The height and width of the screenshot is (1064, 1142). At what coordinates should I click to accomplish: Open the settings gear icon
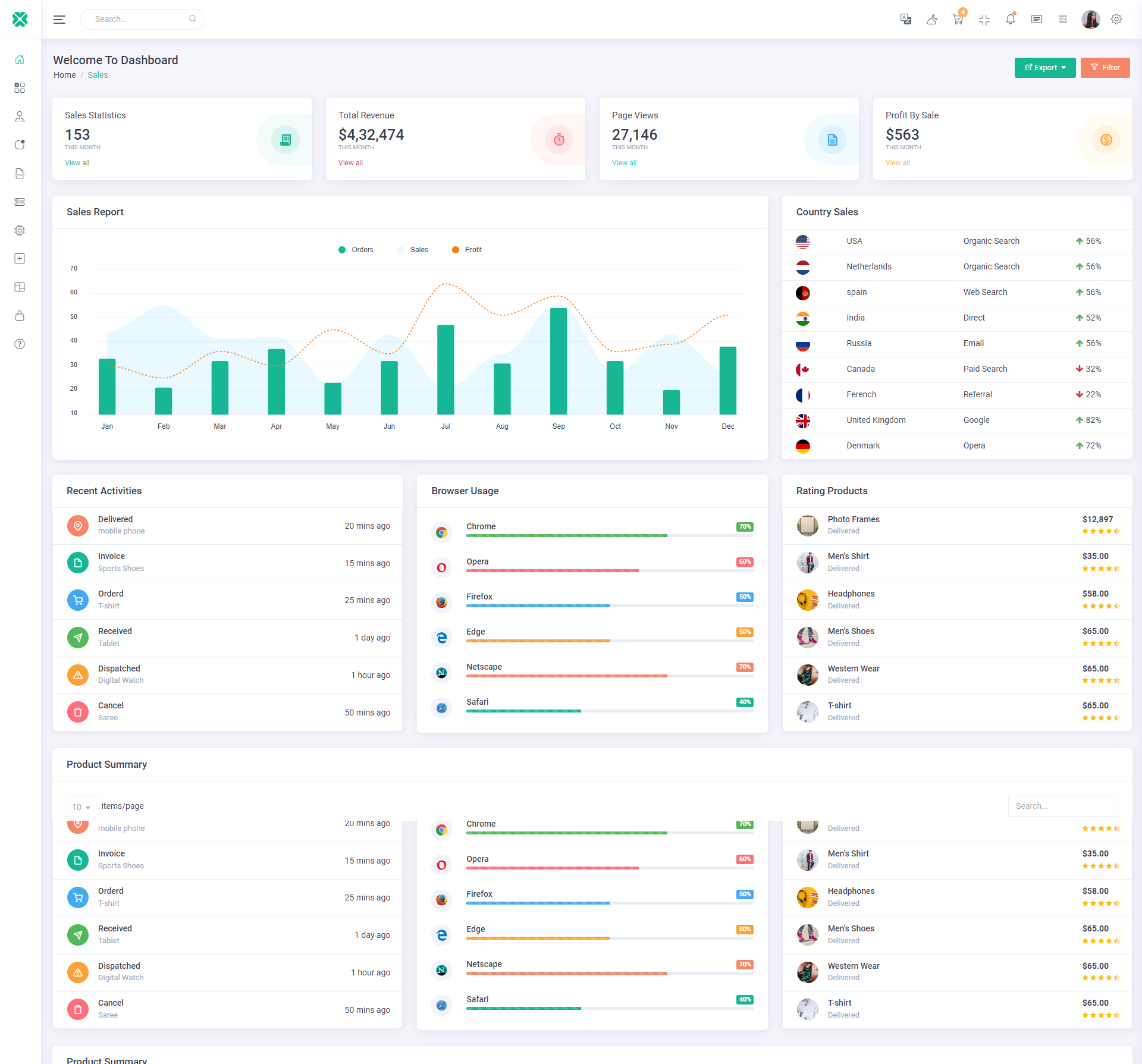click(x=1116, y=20)
